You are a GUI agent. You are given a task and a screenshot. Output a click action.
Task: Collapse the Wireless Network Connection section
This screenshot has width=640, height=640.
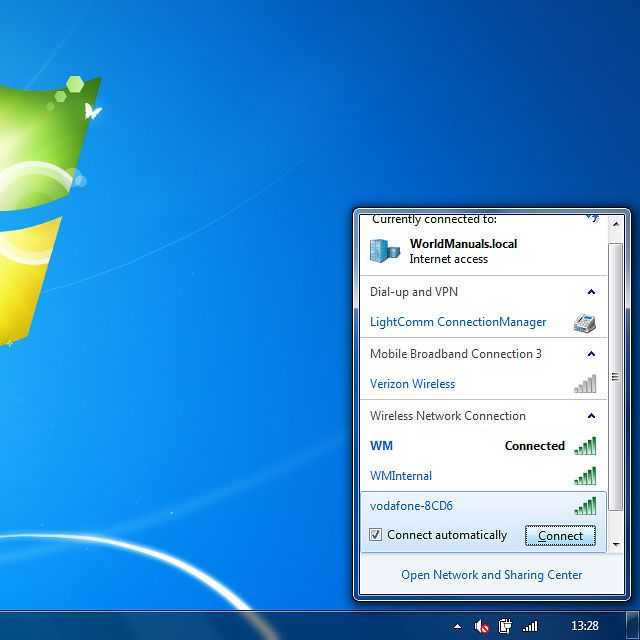coord(591,416)
